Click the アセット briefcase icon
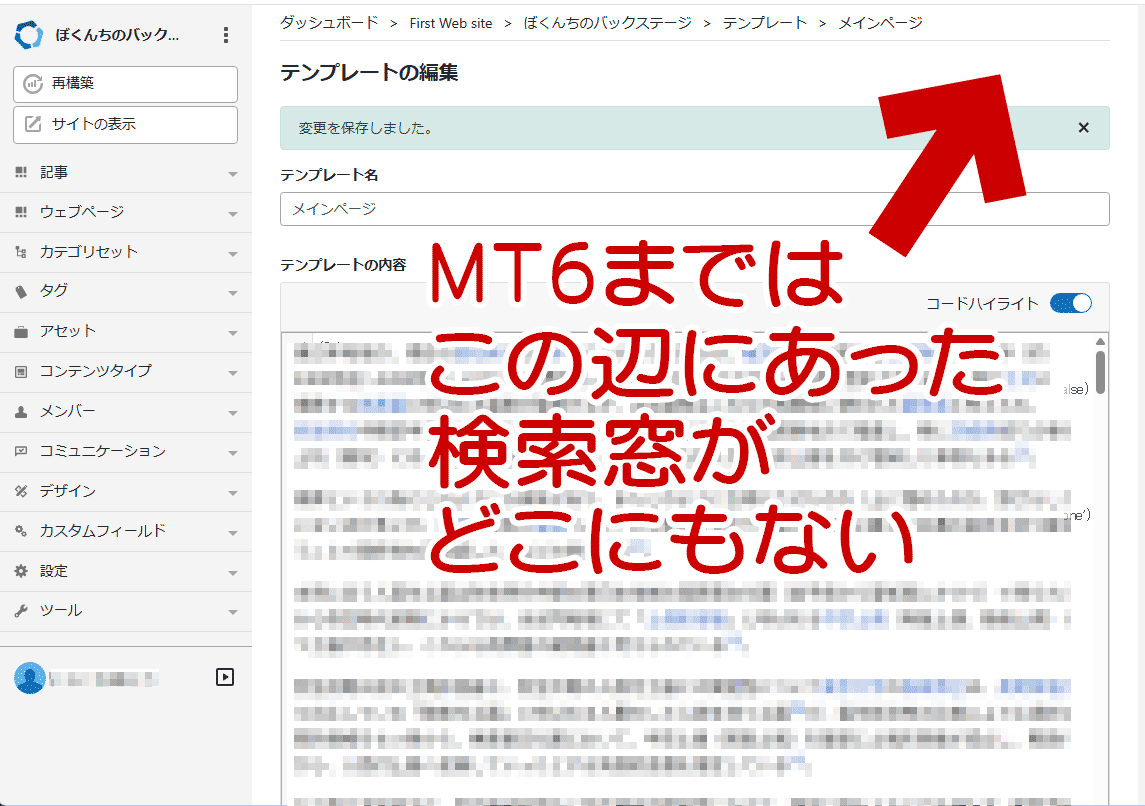This screenshot has height=806, width=1145. 21,331
